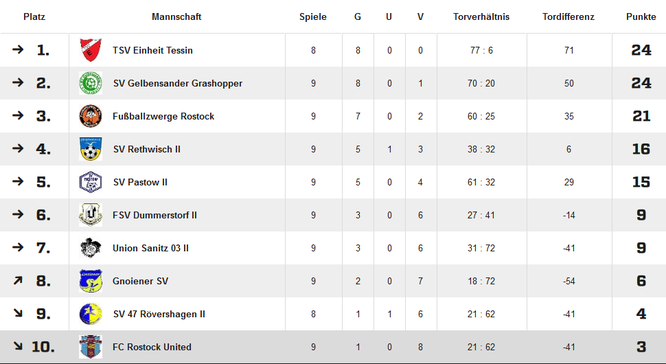Click the Spiele column header
The width and height of the screenshot is (666, 364).
pyautogui.click(x=313, y=17)
